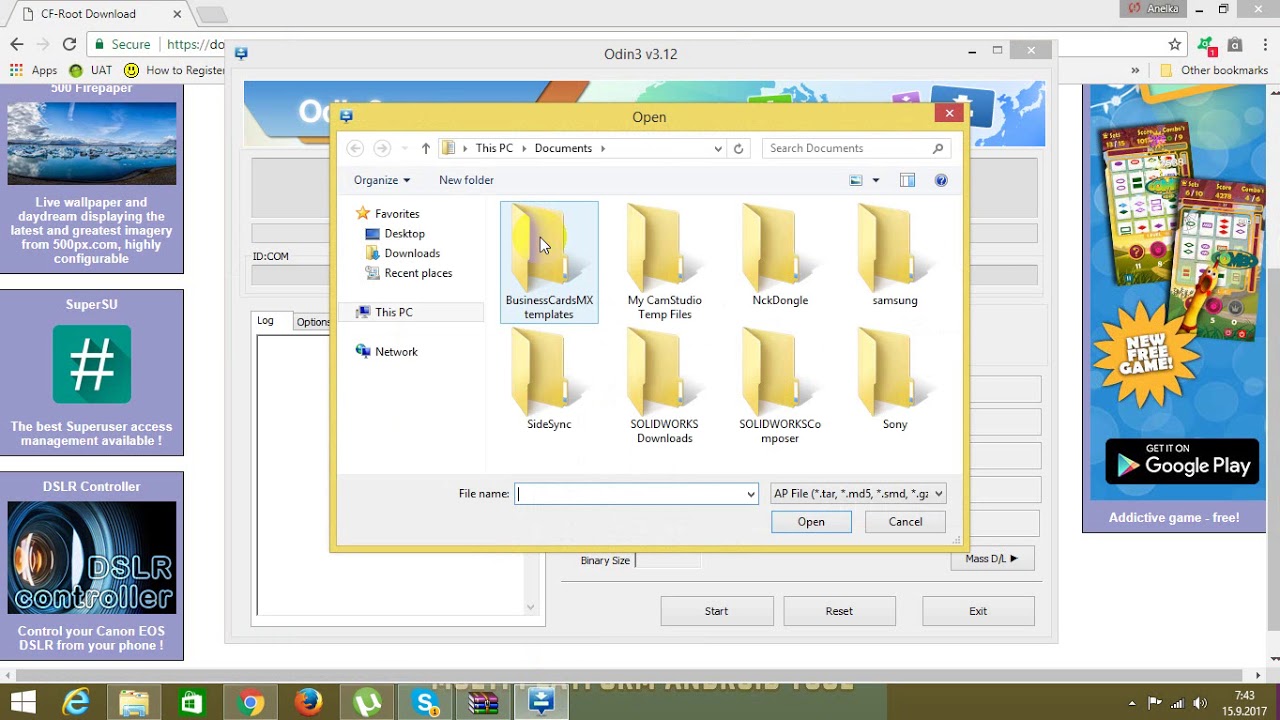The image size is (1280, 720).
Task: Open the BusinessCardsMX templates folder
Action: click(549, 262)
